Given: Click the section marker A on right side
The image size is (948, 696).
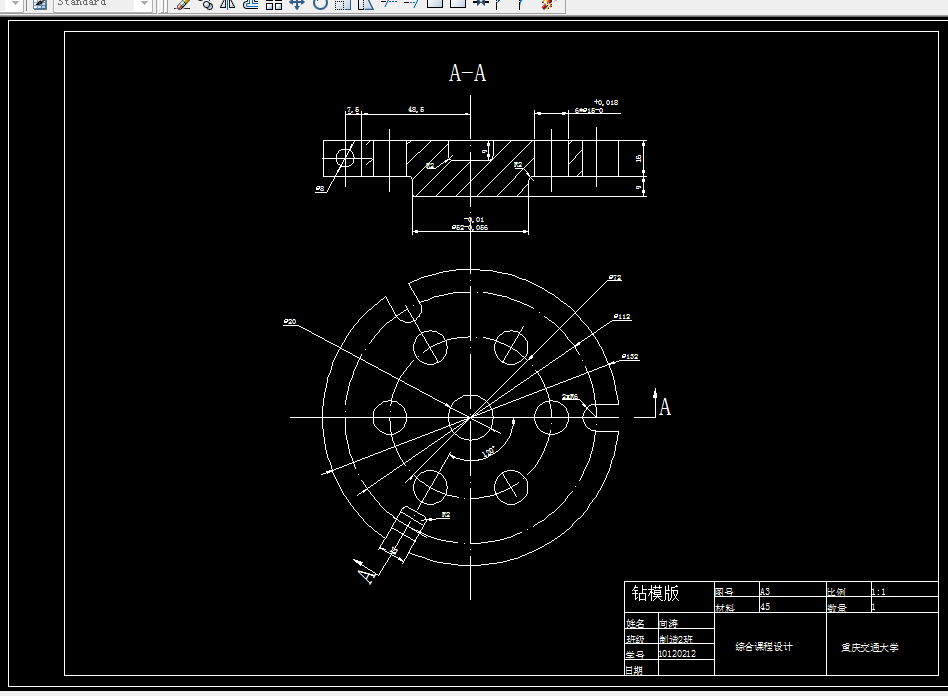Looking at the screenshot, I should click(665, 407).
